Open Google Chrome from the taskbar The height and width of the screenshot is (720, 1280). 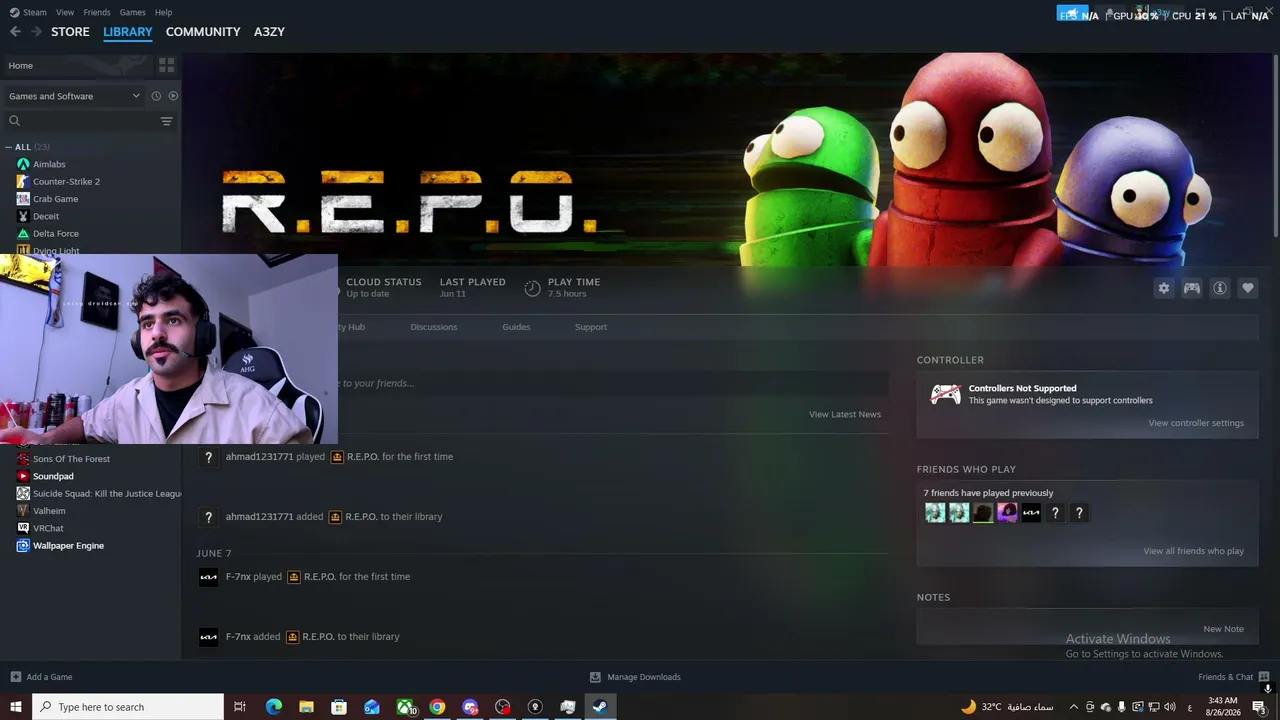[x=437, y=707]
